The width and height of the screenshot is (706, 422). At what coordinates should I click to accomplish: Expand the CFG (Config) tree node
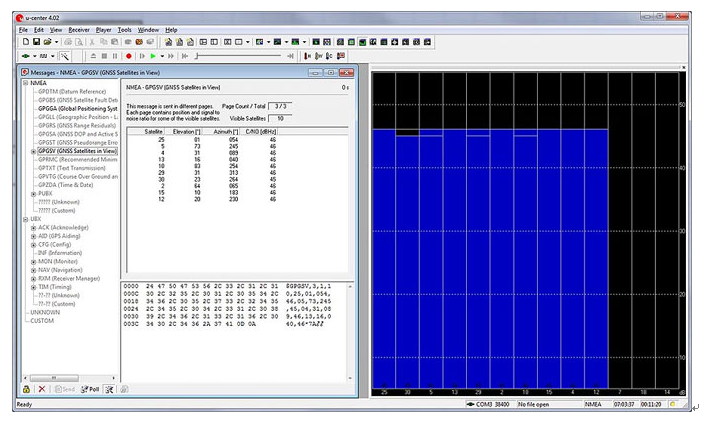click(33, 244)
